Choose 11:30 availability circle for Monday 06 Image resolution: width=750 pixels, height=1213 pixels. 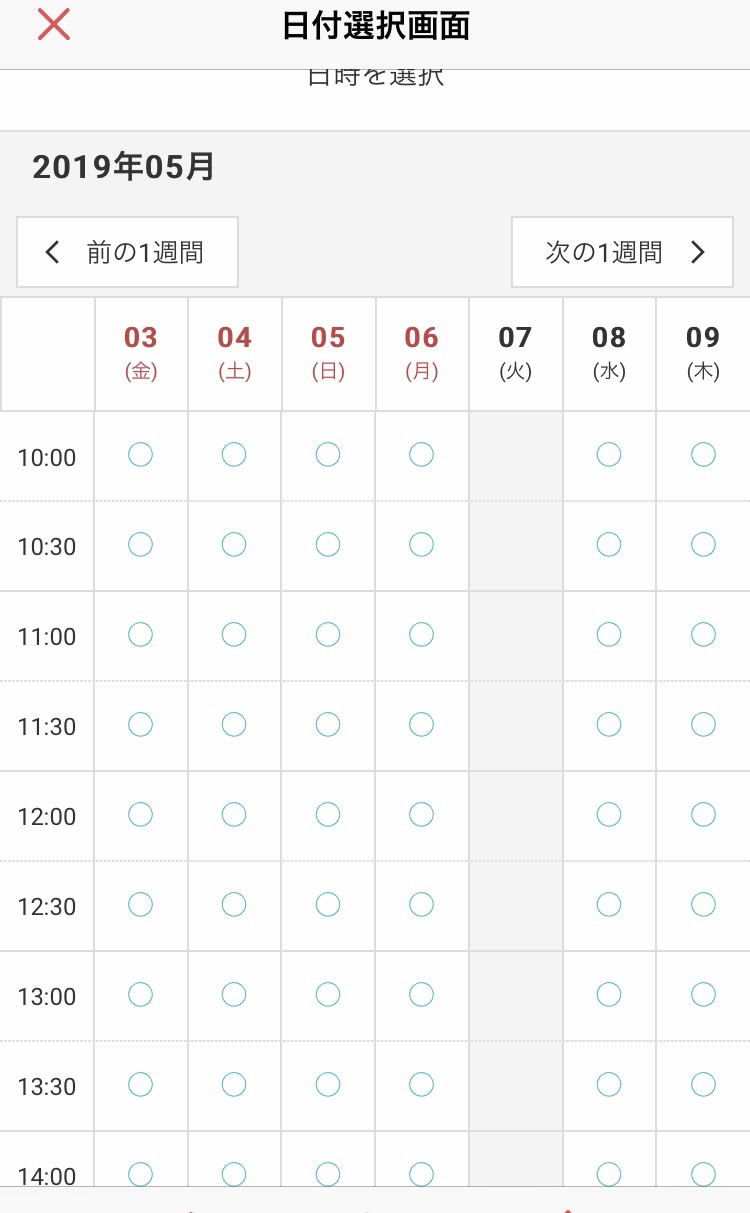(422, 725)
